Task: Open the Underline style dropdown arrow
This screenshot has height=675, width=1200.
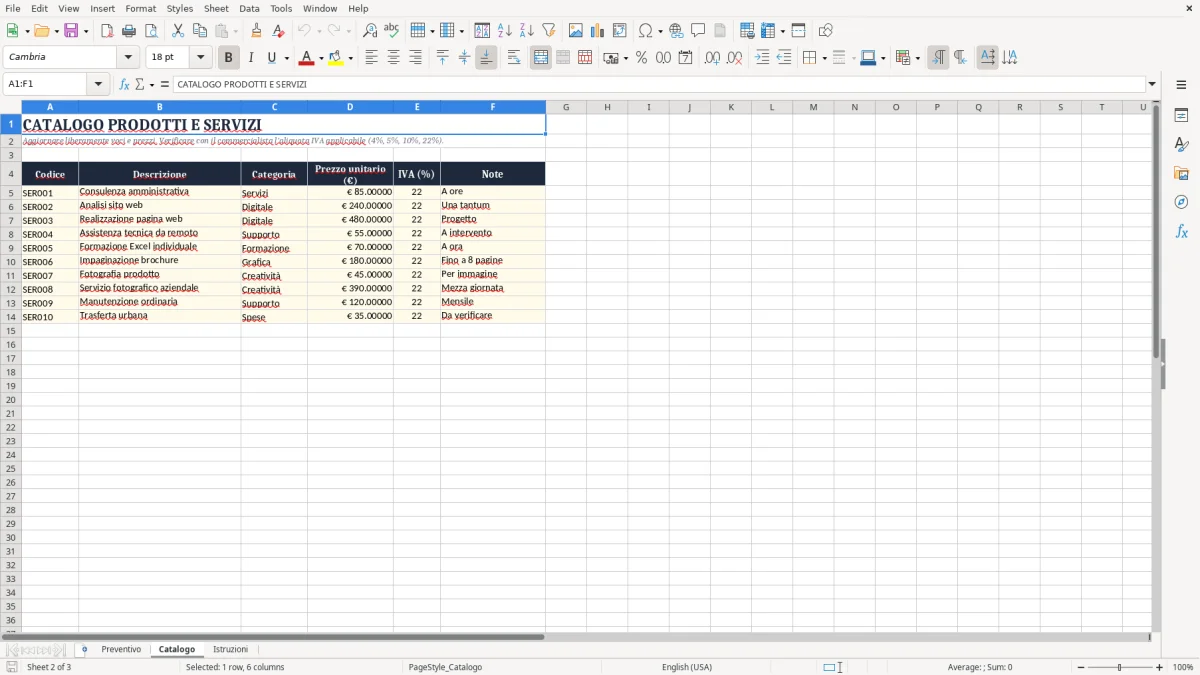Action: 286,58
